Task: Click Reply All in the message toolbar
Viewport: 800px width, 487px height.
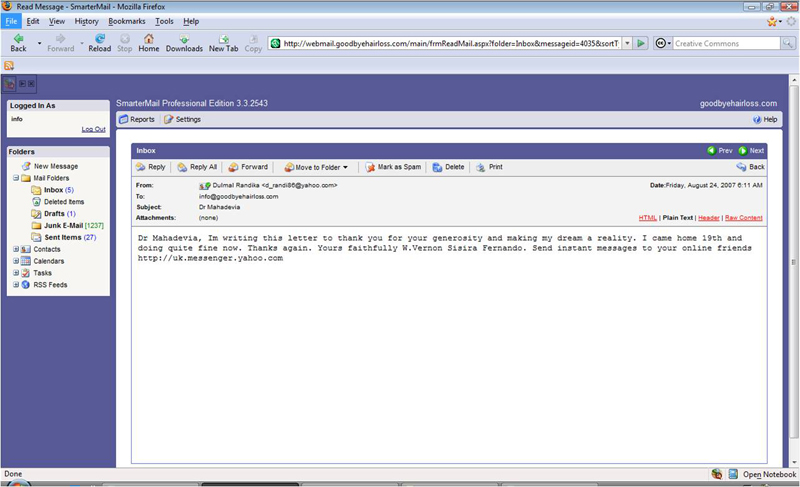Action: click(197, 167)
